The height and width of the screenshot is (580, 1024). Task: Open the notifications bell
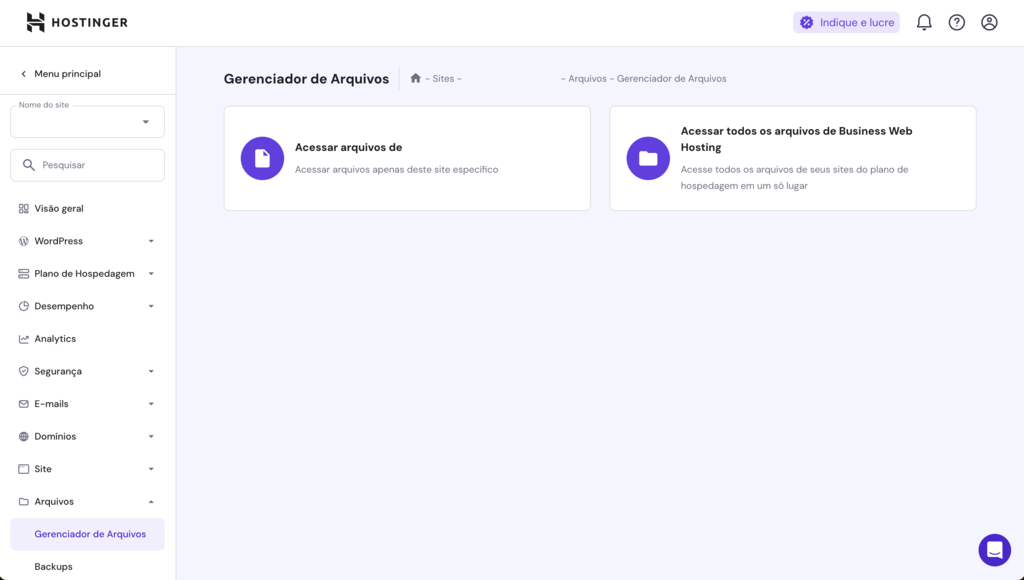[923, 21]
